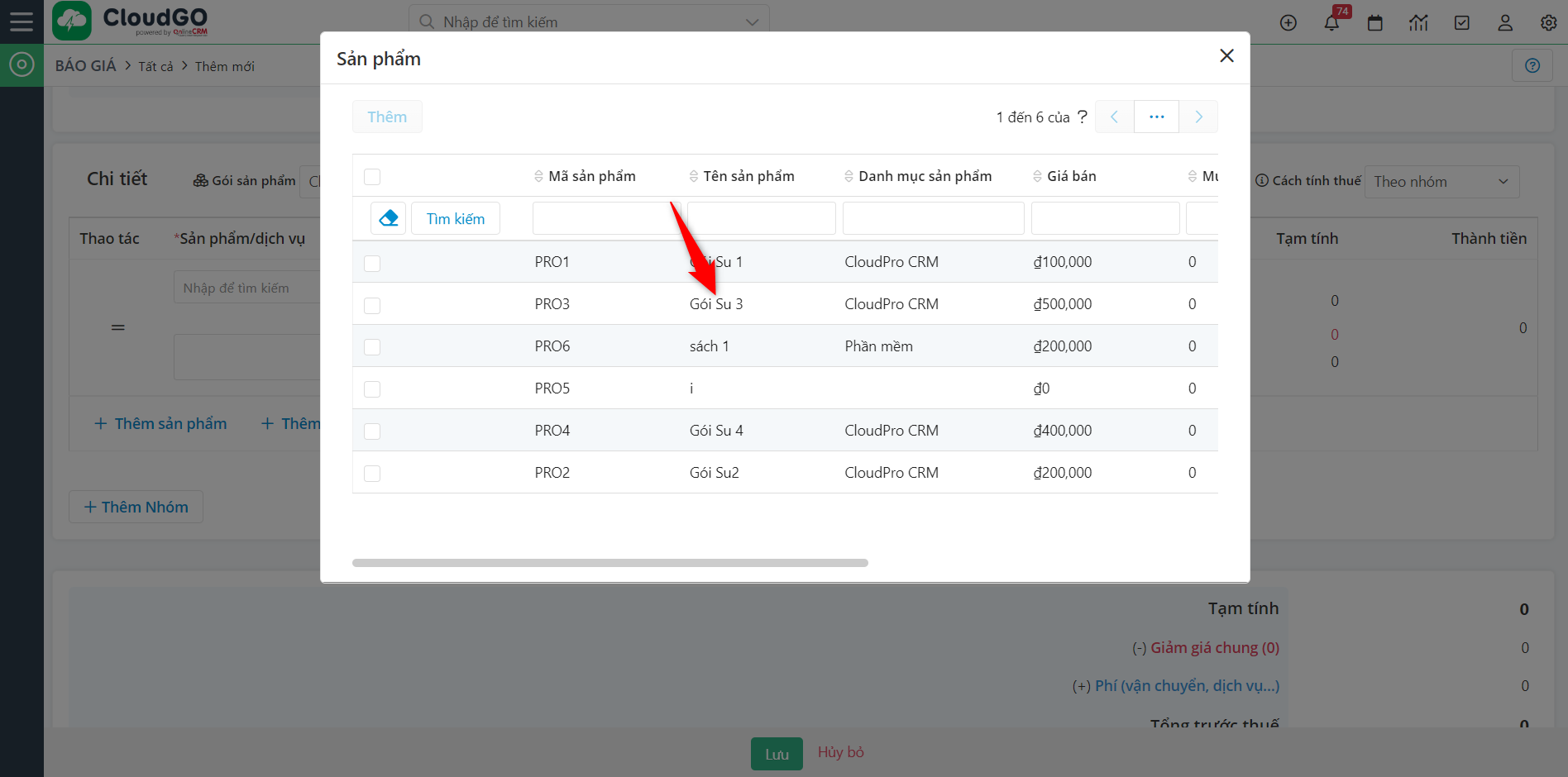Open the help question mark icon

coord(1532,64)
